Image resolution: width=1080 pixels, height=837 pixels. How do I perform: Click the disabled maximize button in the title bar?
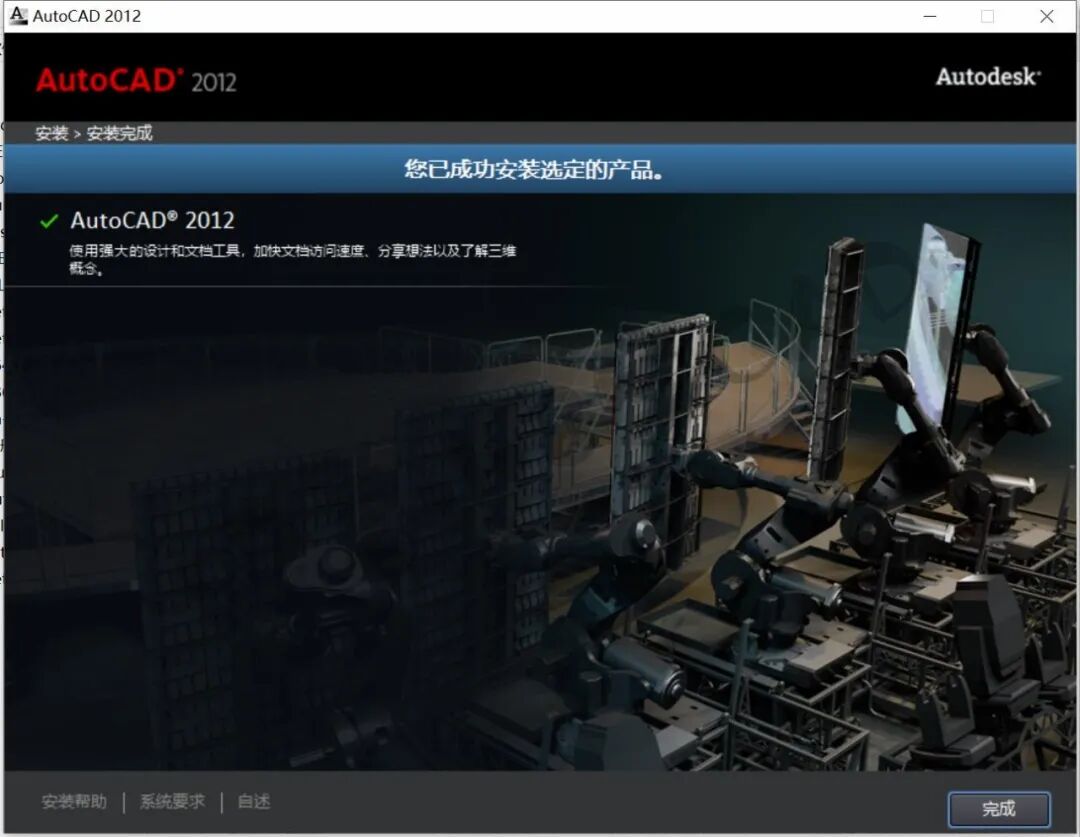988,16
